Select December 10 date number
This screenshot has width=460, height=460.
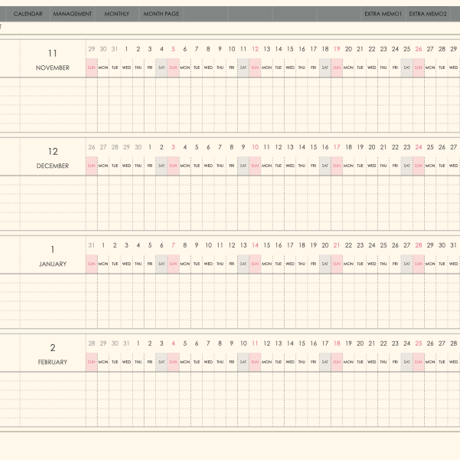(x=255, y=147)
